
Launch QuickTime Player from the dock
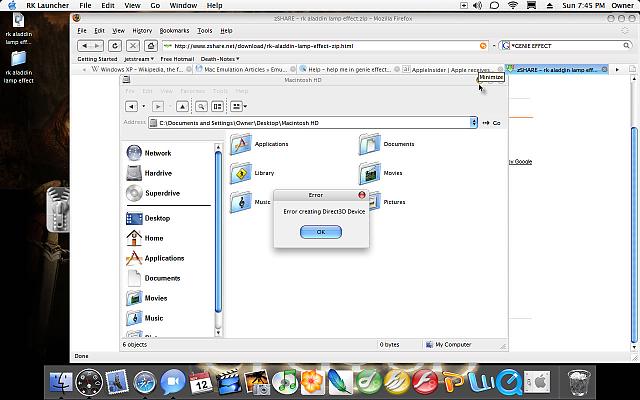click(x=508, y=383)
